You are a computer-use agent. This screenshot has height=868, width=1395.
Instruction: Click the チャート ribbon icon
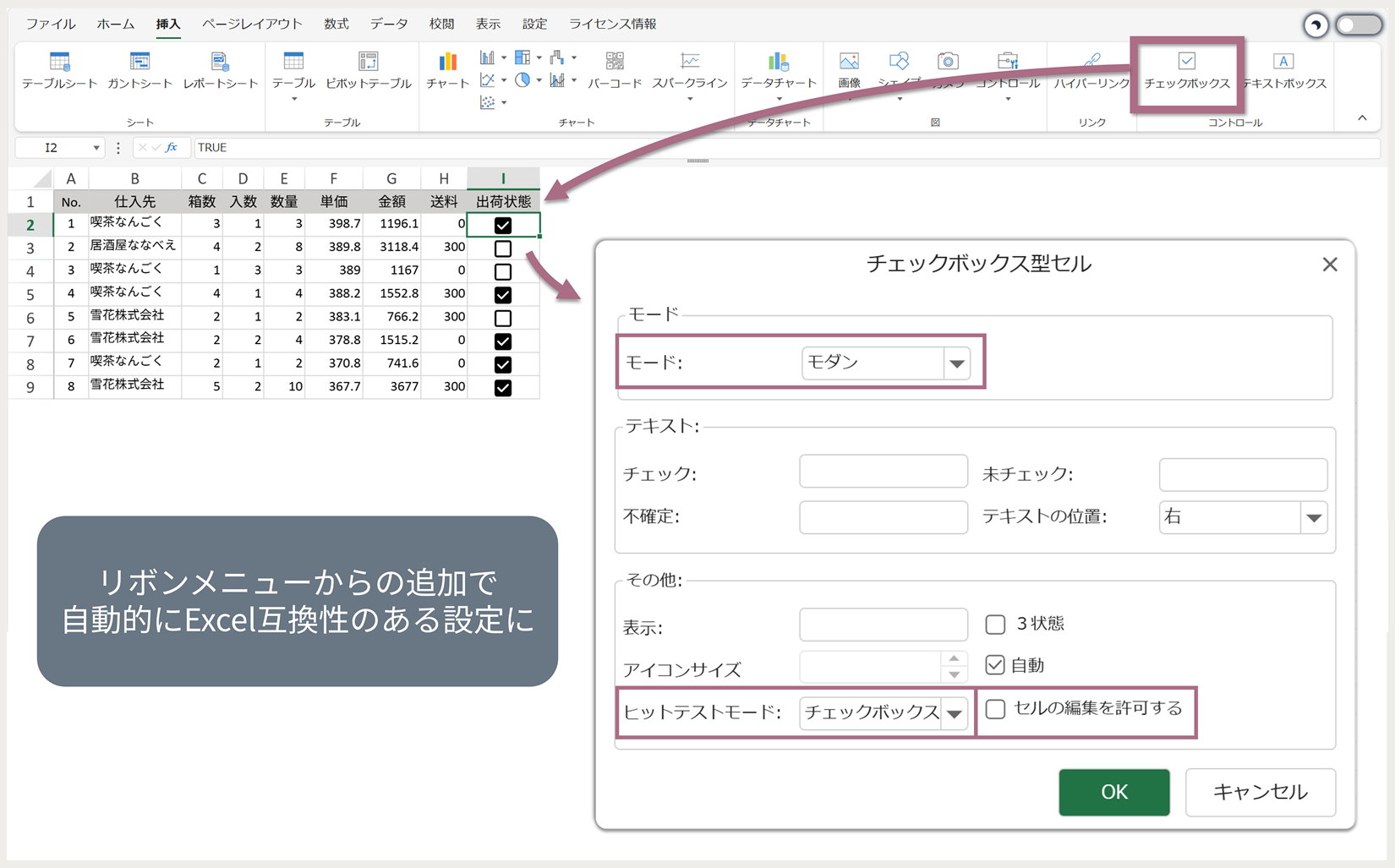(447, 70)
